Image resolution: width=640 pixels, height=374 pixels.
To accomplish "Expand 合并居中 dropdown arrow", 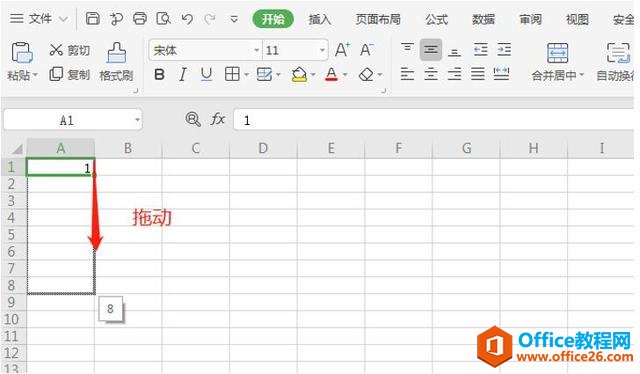I will click(x=582, y=75).
